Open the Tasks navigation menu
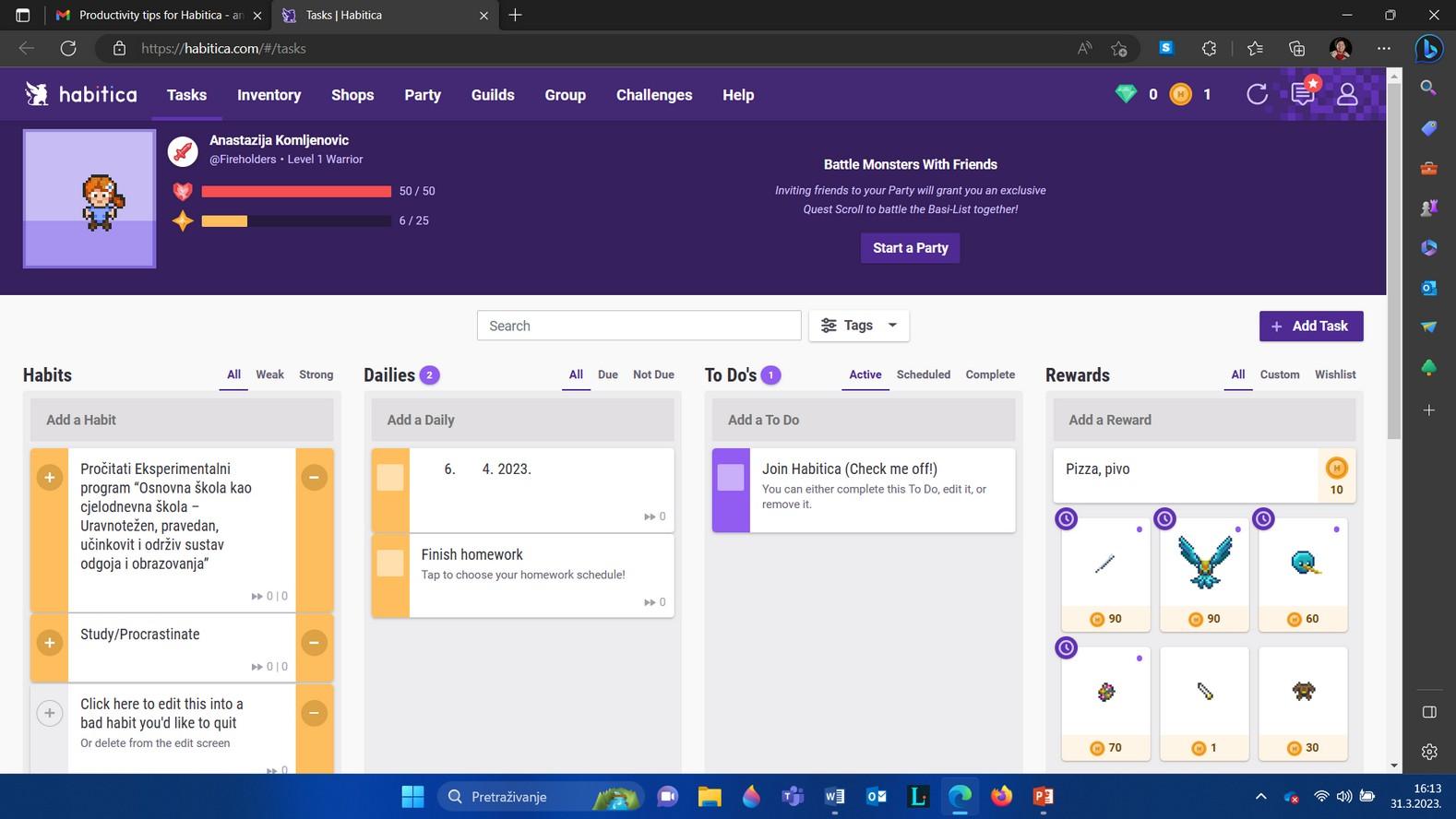This screenshot has height=819, width=1456. 186,95
